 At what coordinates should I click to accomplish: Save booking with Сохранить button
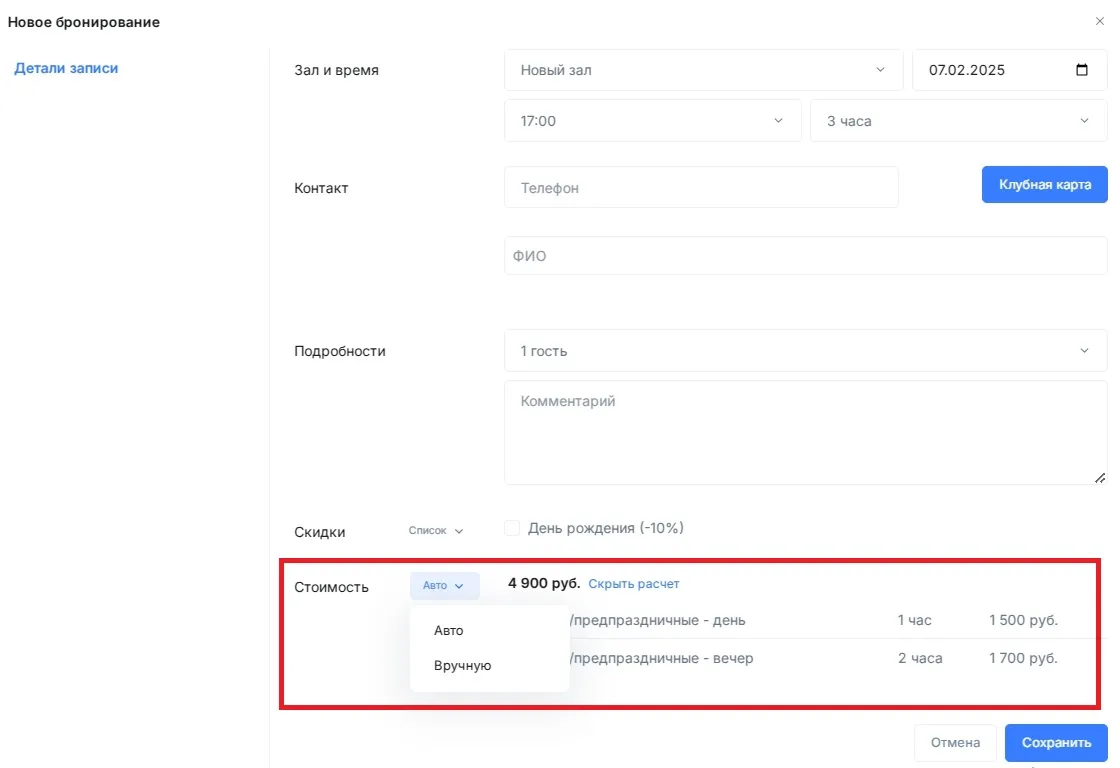tap(1056, 743)
